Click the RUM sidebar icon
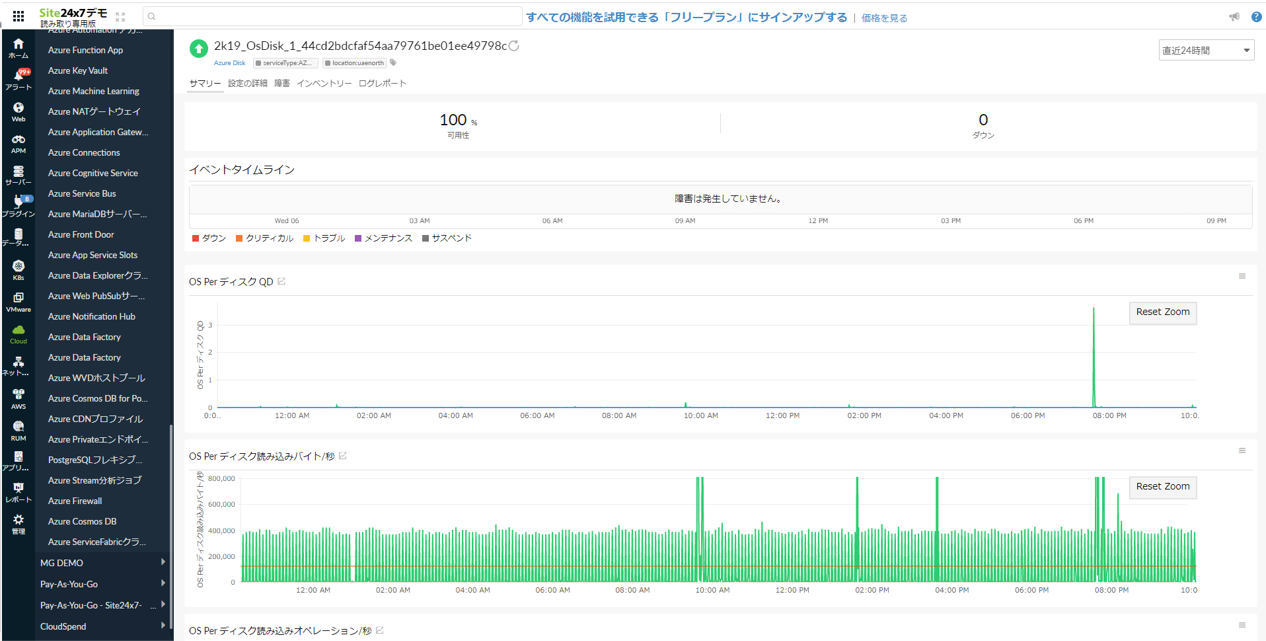Viewport: 1266px width, 641px height. tap(17, 432)
